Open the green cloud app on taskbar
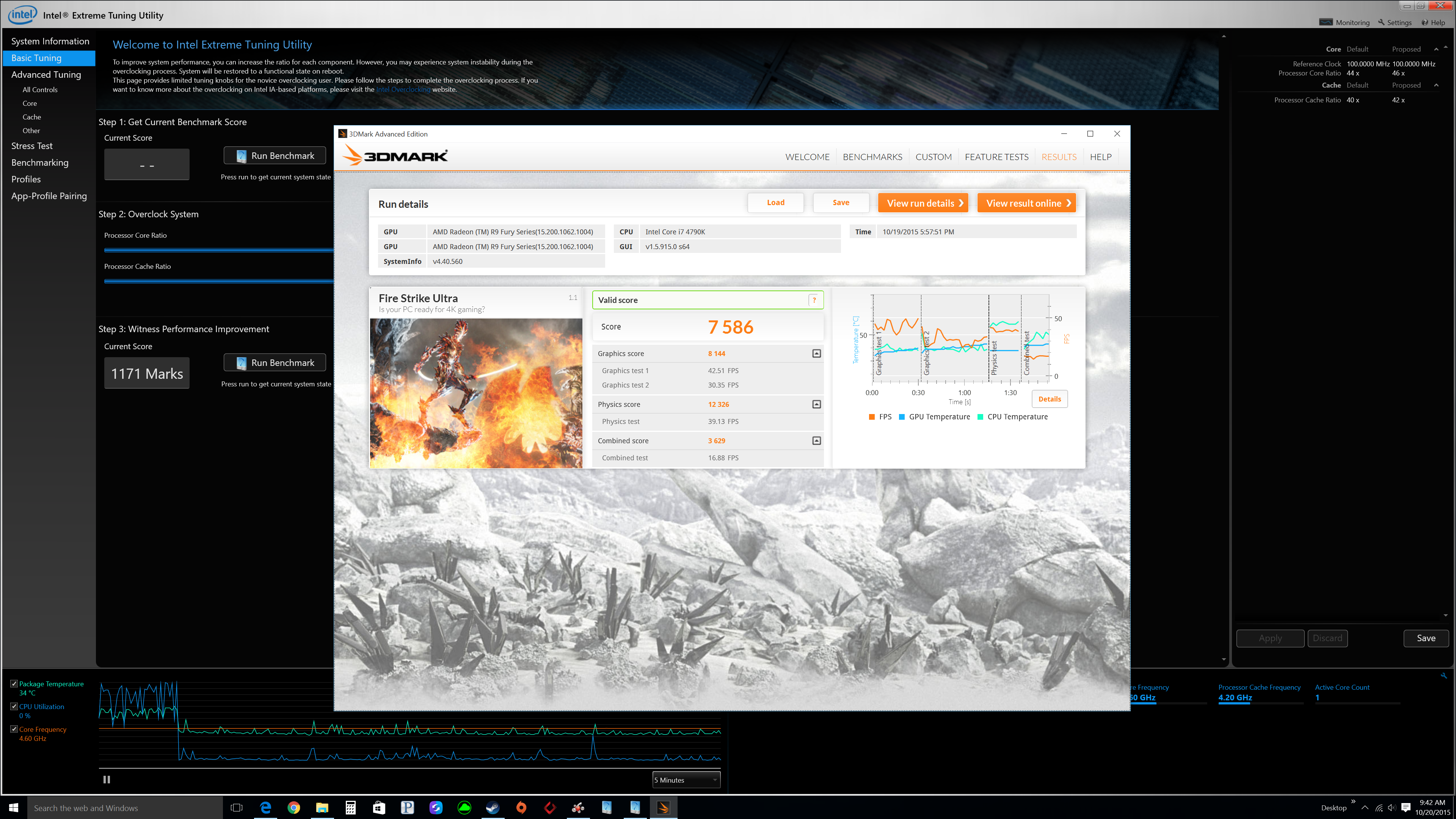 click(x=464, y=808)
